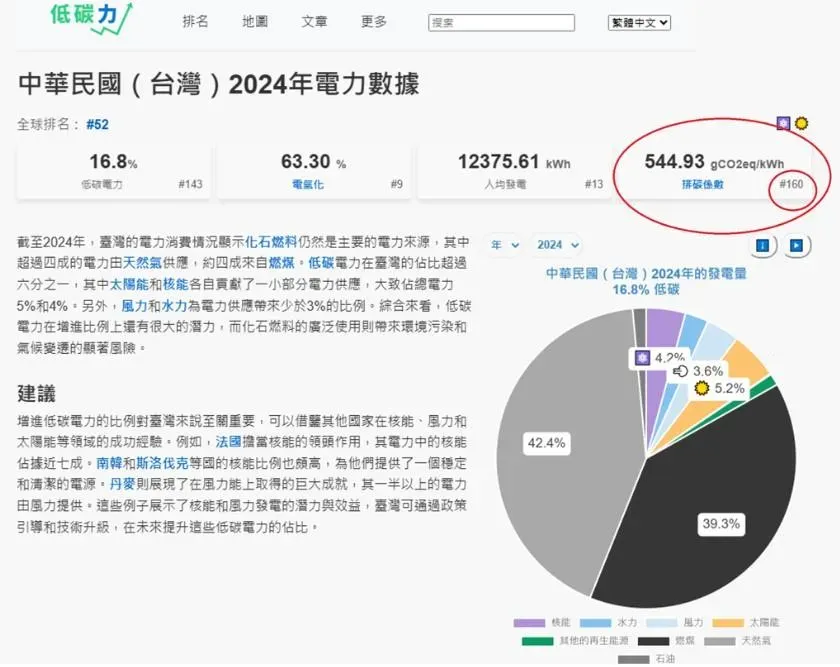Expand the 2024 year dropdown
The width and height of the screenshot is (840, 667).
[x=558, y=245]
